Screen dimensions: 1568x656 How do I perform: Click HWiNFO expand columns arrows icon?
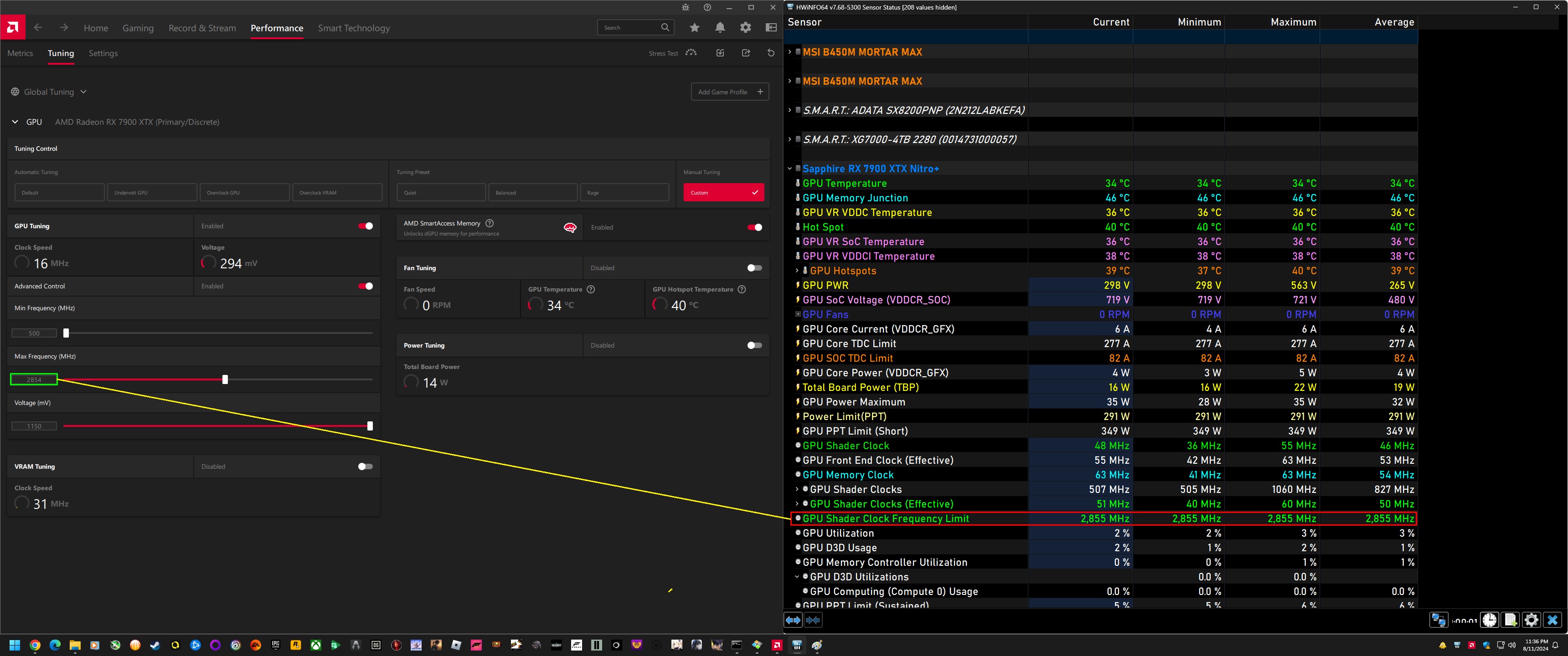point(793,620)
